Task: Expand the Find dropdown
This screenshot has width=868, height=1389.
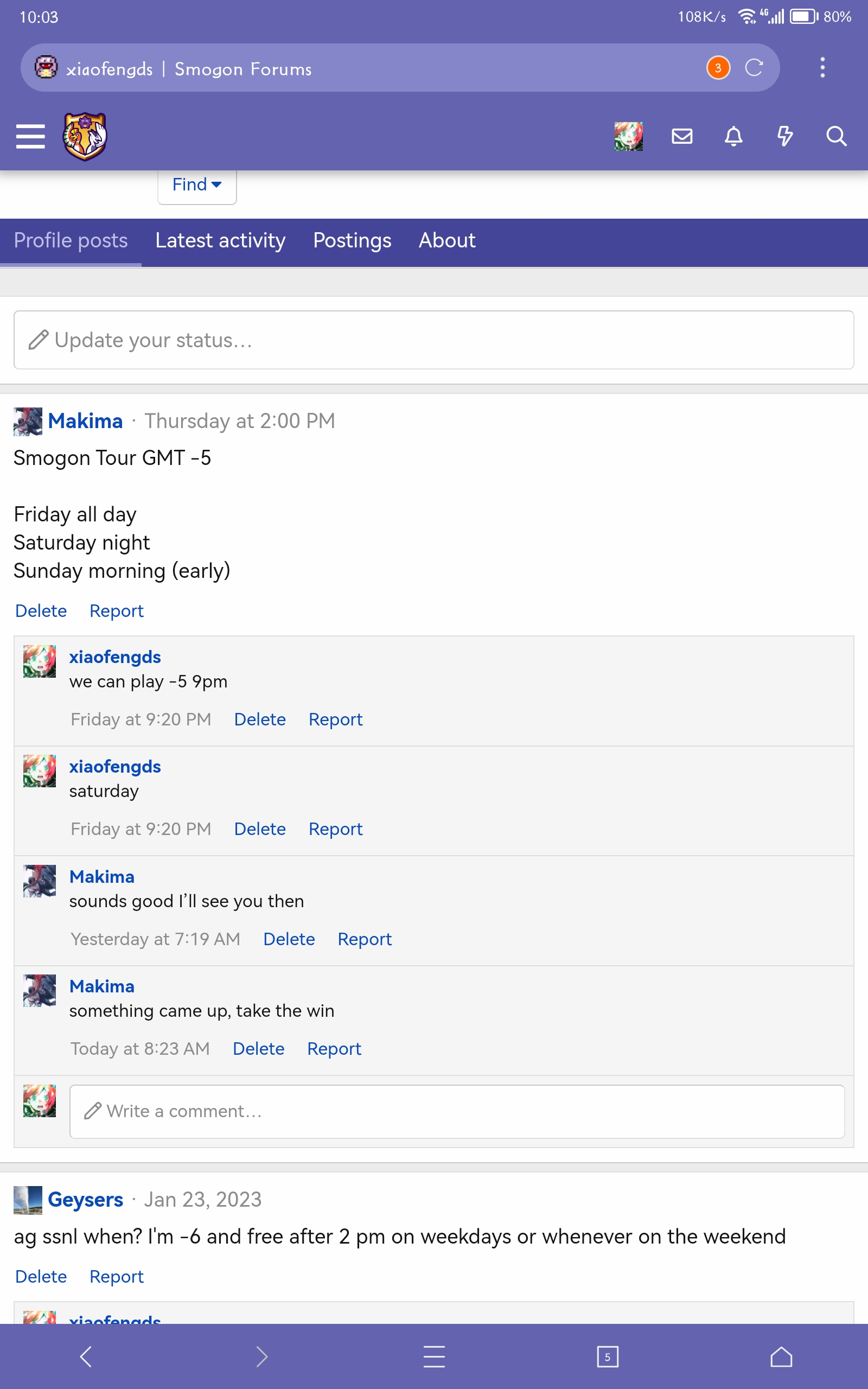Action: click(197, 185)
